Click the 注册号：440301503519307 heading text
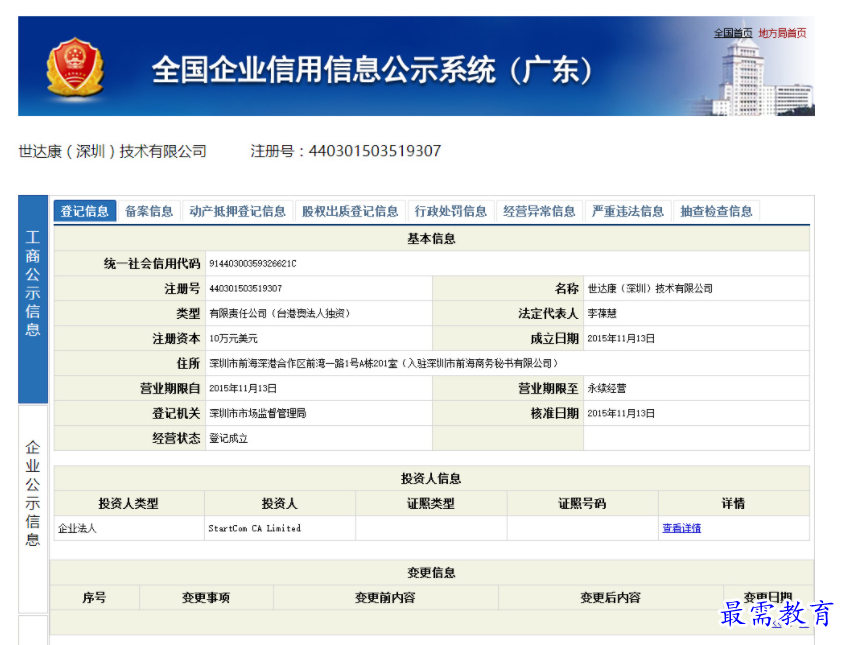 [346, 151]
